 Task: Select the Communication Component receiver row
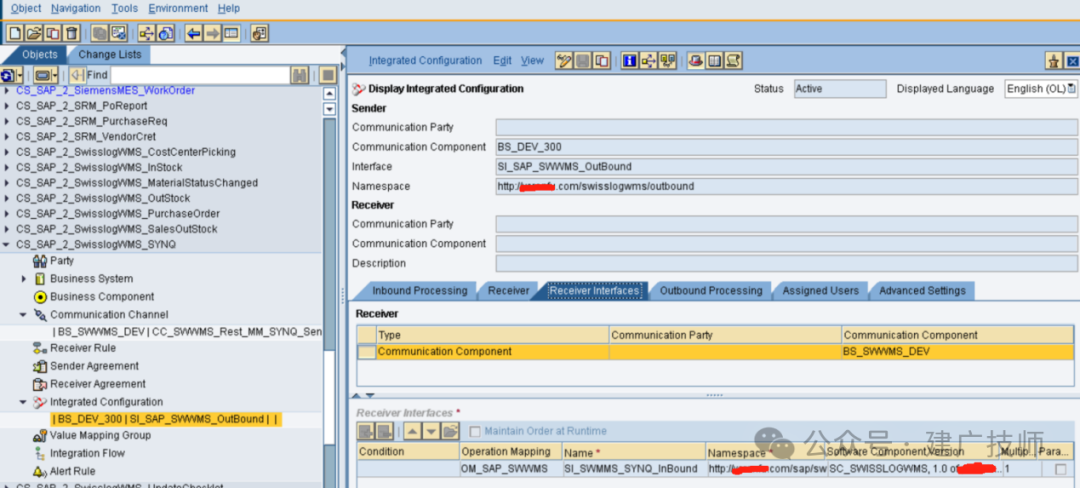(x=716, y=352)
